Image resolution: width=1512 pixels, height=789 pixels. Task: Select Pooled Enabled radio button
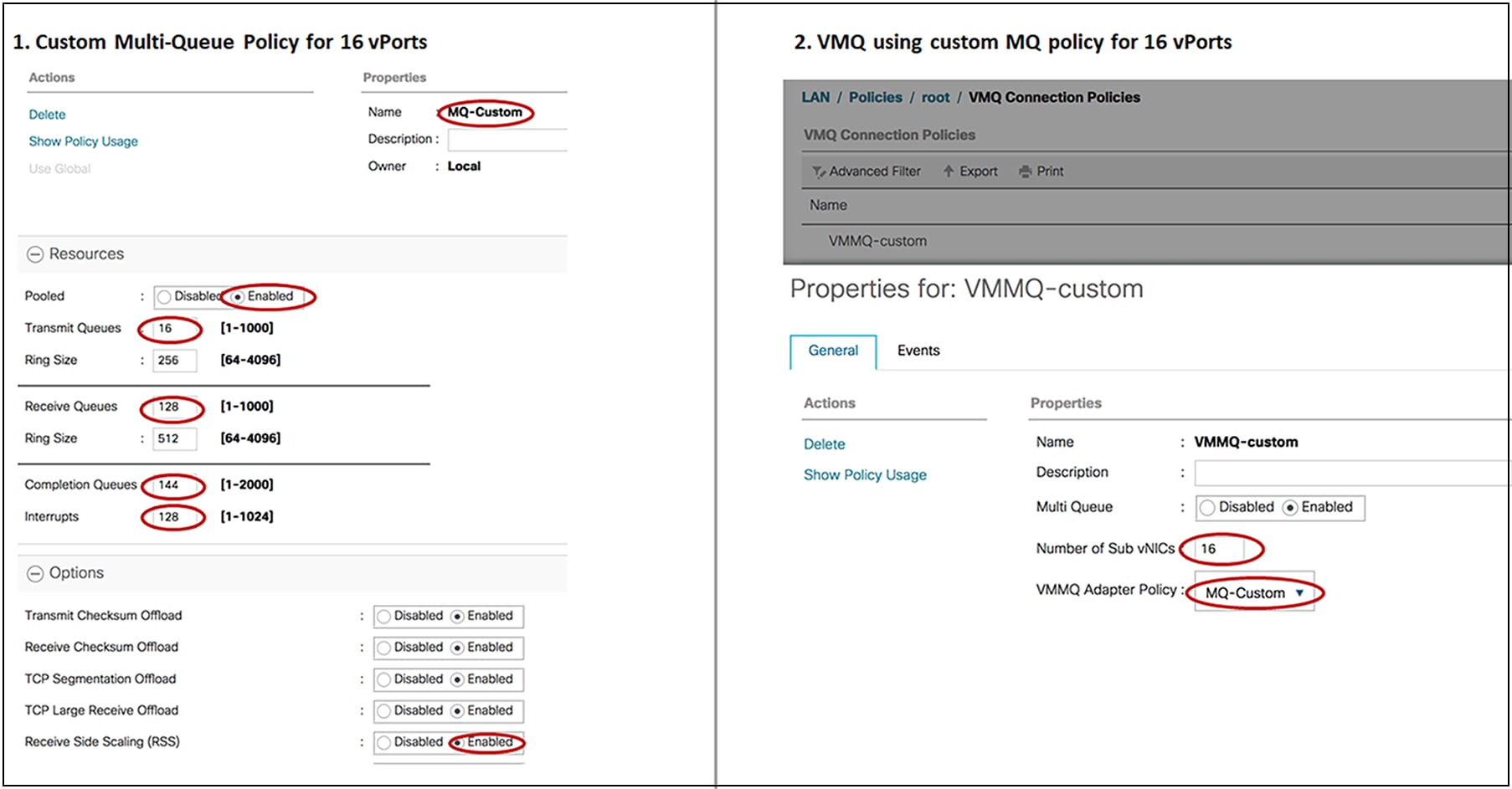(x=239, y=297)
